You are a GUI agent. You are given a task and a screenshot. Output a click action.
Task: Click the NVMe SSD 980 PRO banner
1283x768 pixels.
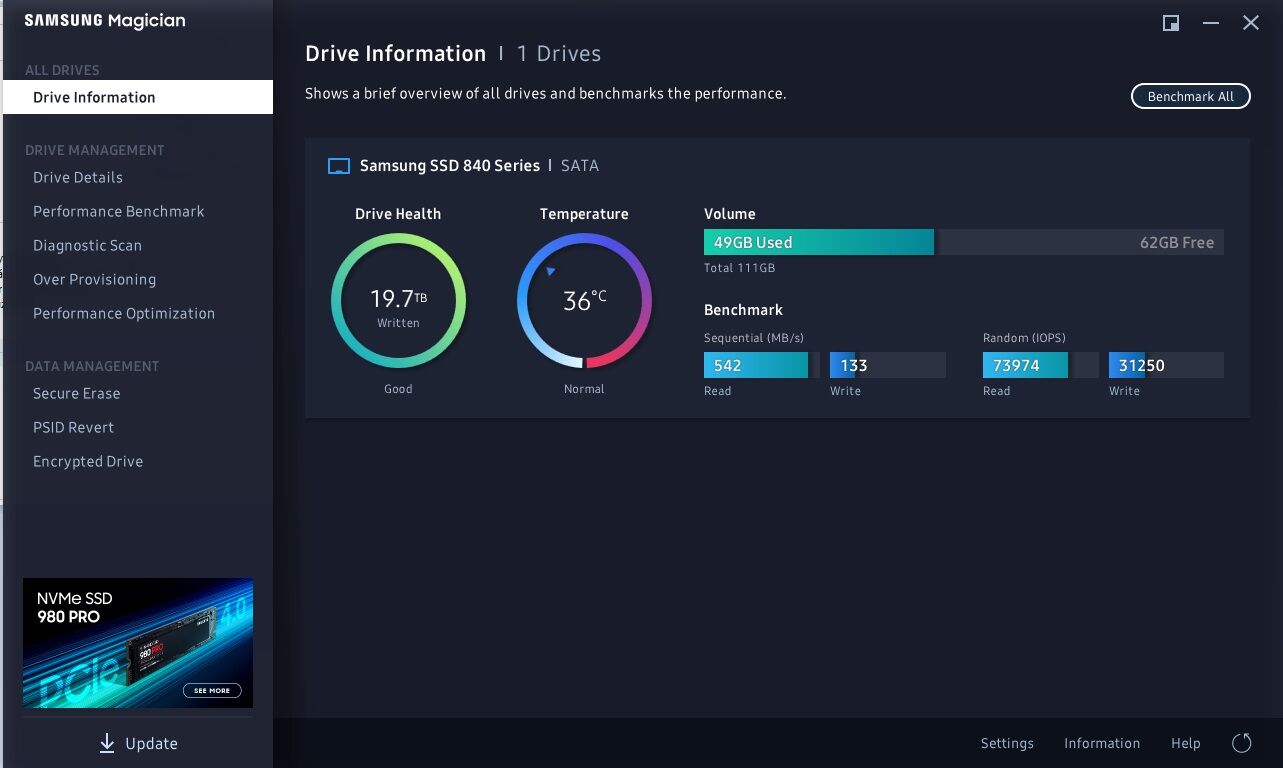[x=138, y=643]
